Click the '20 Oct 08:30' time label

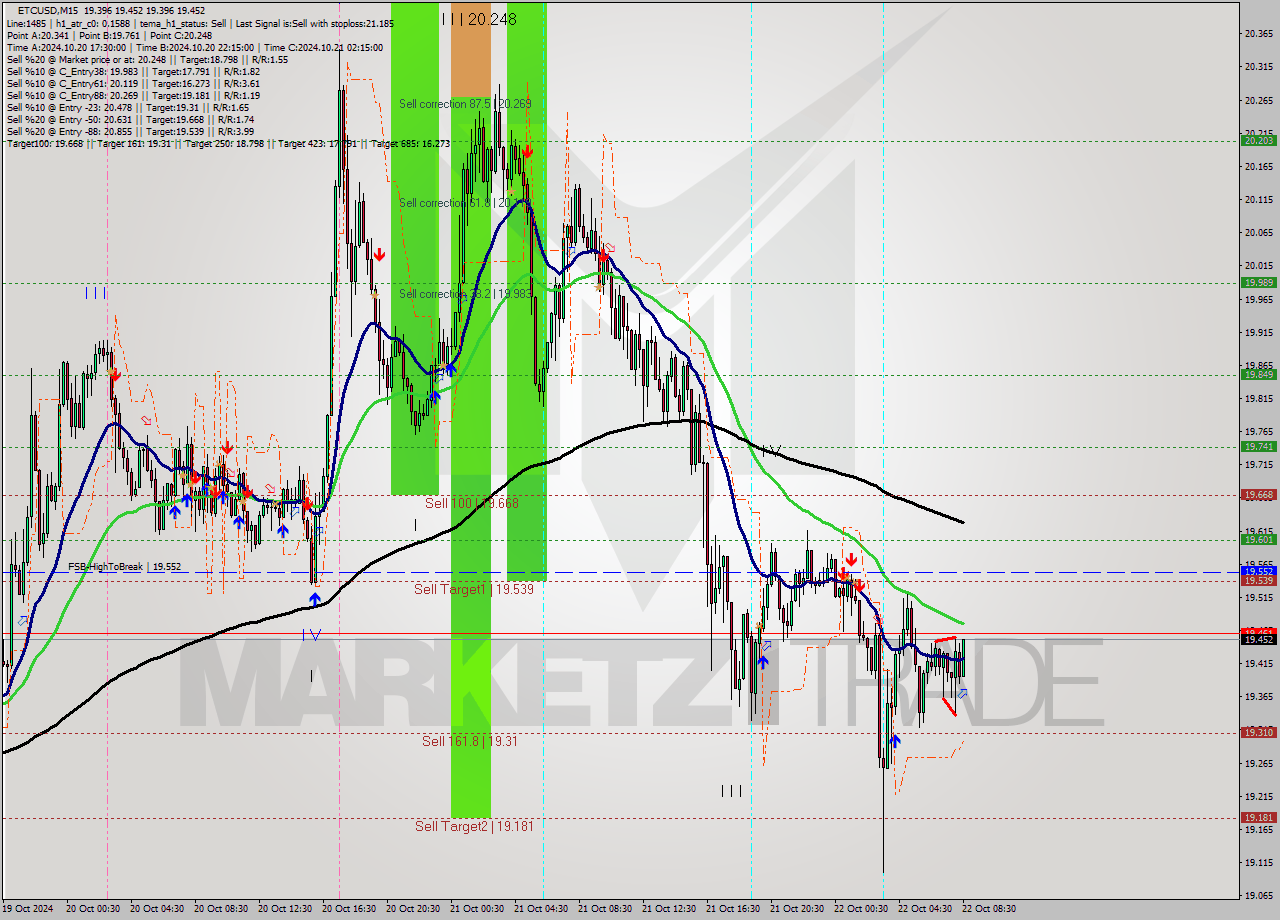(221, 909)
